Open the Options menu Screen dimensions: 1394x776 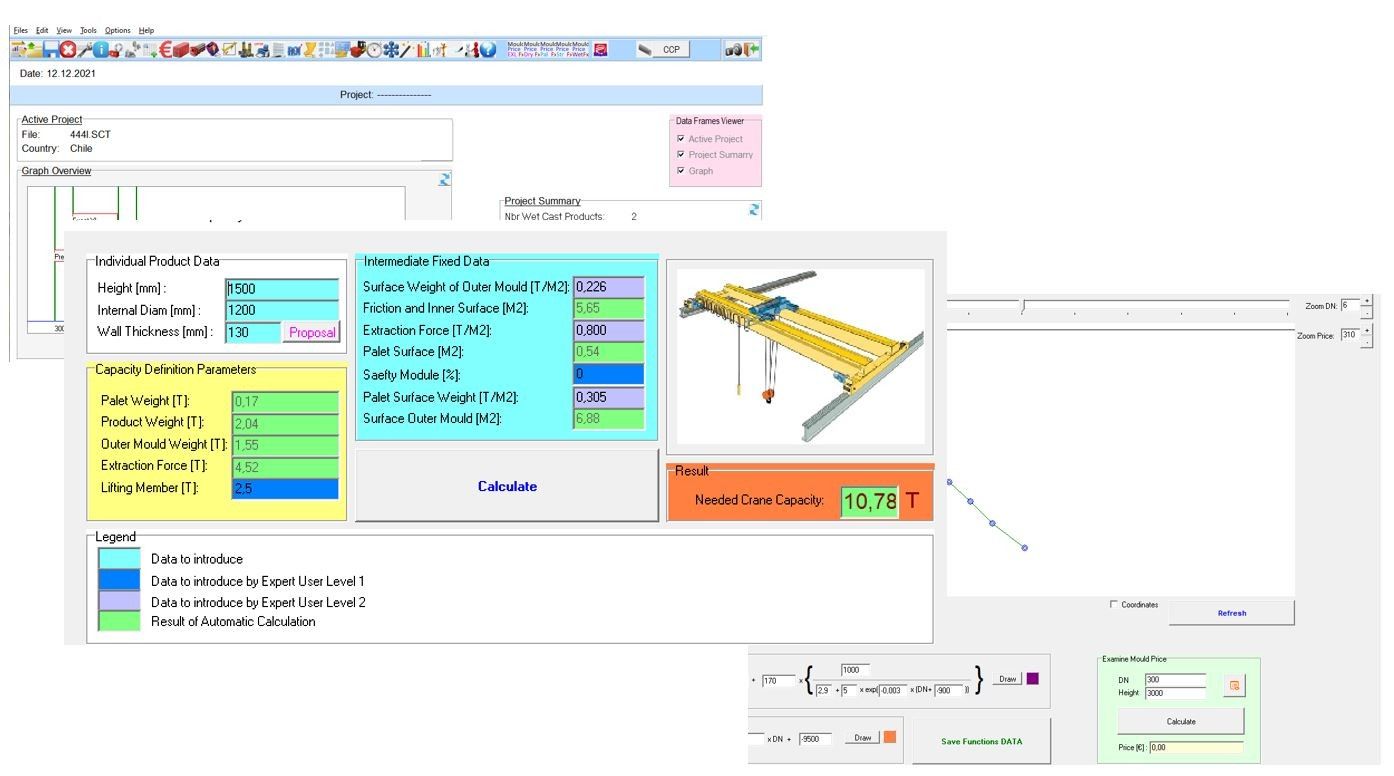coord(117,30)
